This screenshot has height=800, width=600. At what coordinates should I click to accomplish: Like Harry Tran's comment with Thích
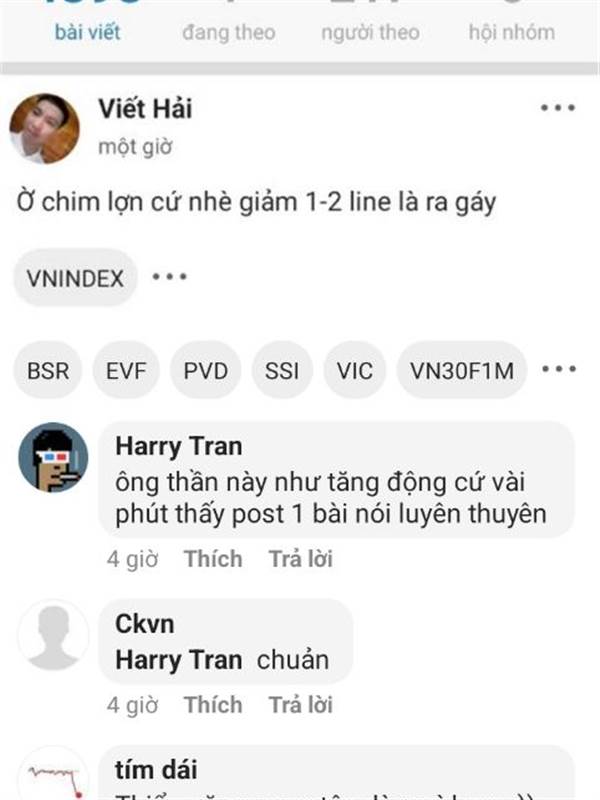tap(213, 559)
